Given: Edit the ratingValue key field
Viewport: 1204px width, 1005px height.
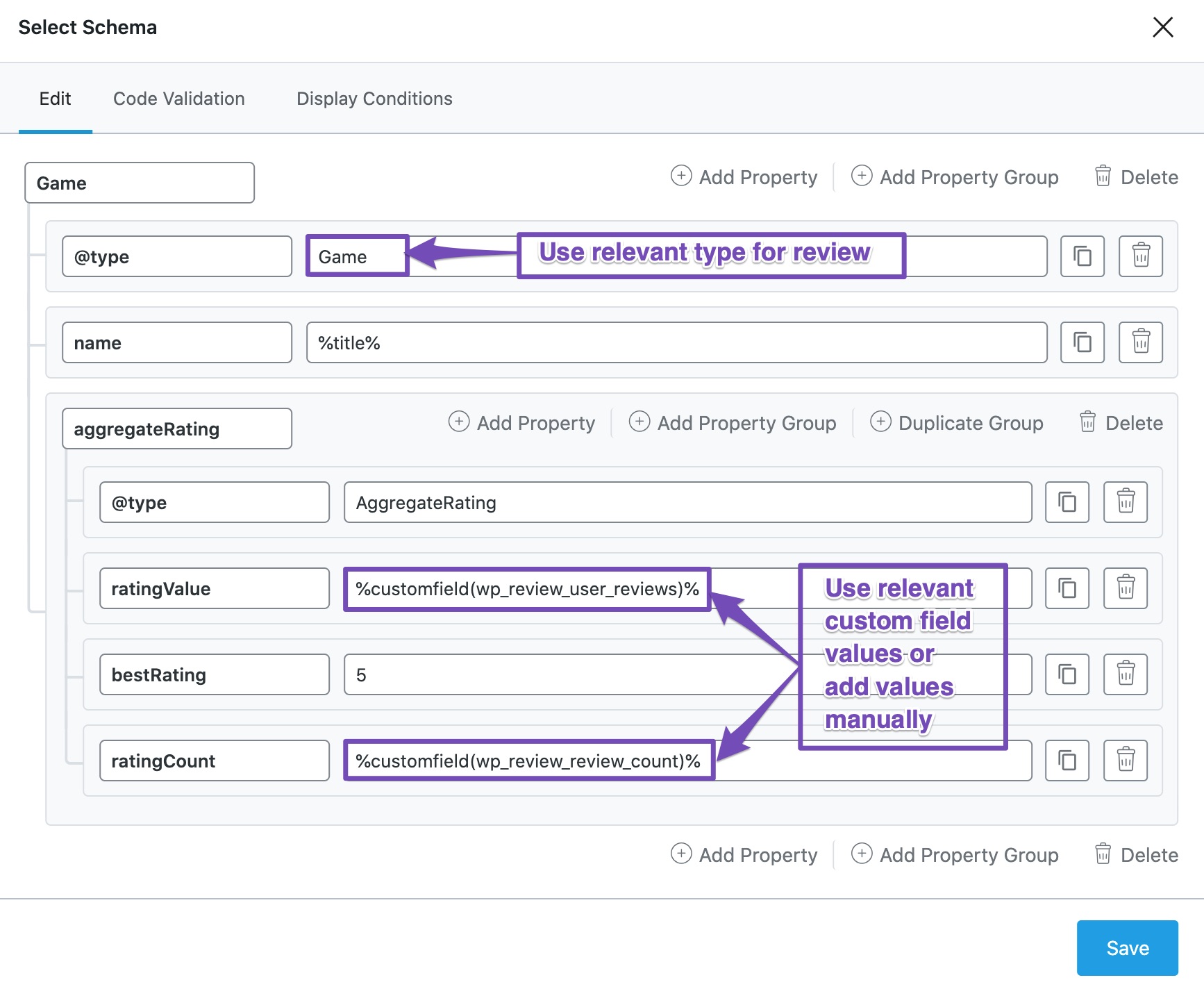Looking at the screenshot, I should click(215, 588).
